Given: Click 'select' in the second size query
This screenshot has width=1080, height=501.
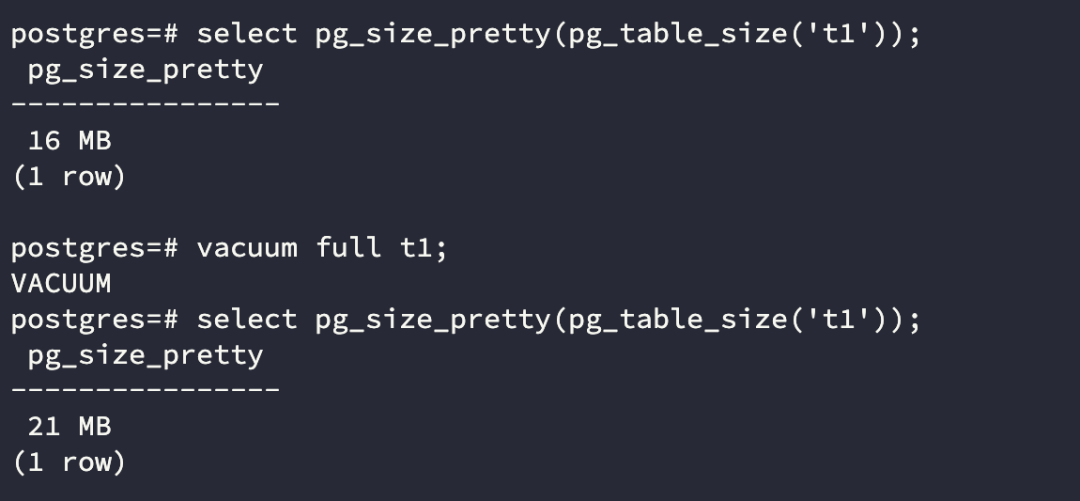Looking at the screenshot, I should click(247, 319).
